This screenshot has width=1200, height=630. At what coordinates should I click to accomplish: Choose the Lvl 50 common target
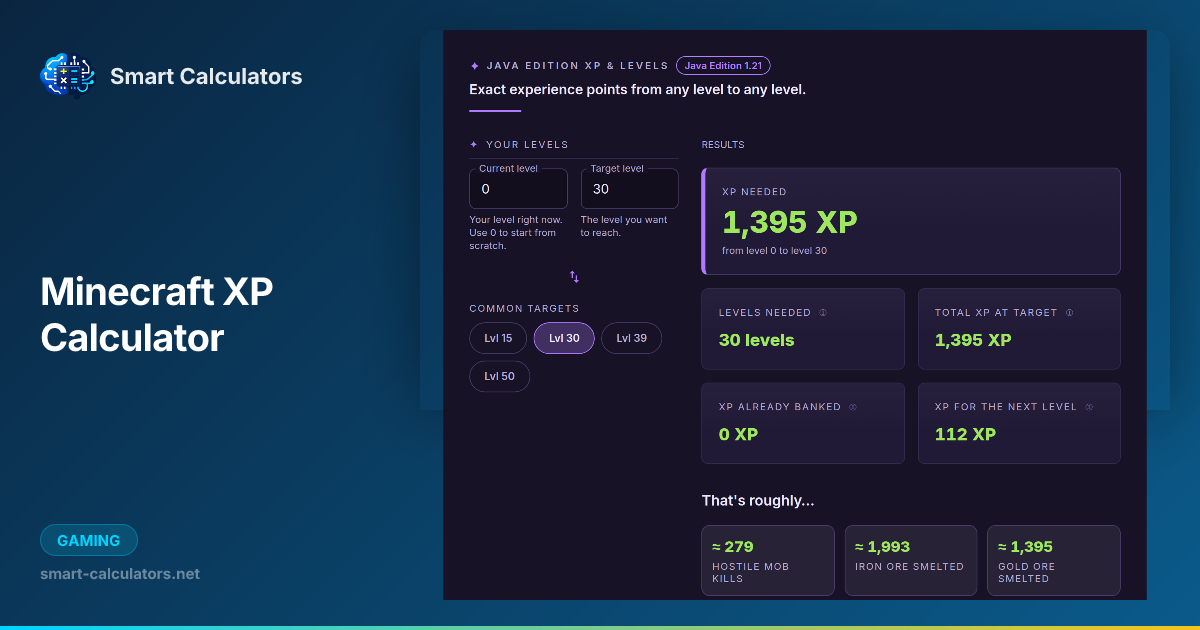499,376
